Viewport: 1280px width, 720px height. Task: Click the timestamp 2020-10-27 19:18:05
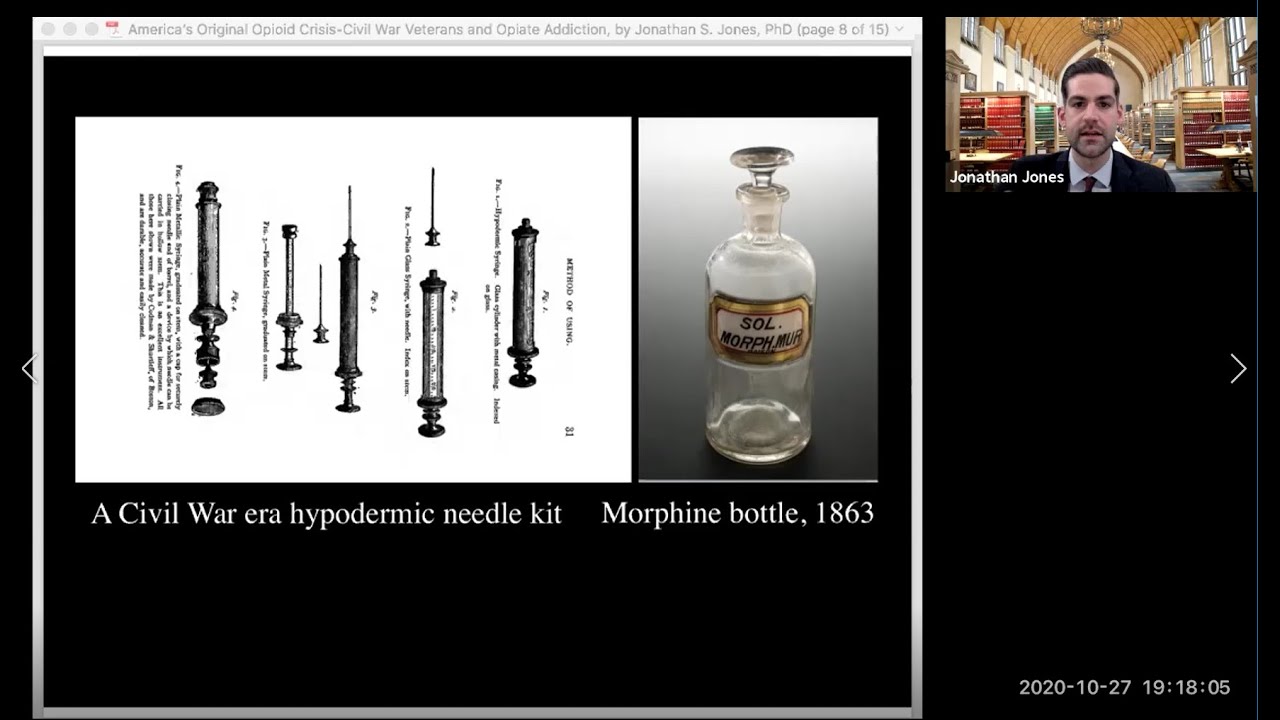click(1124, 687)
